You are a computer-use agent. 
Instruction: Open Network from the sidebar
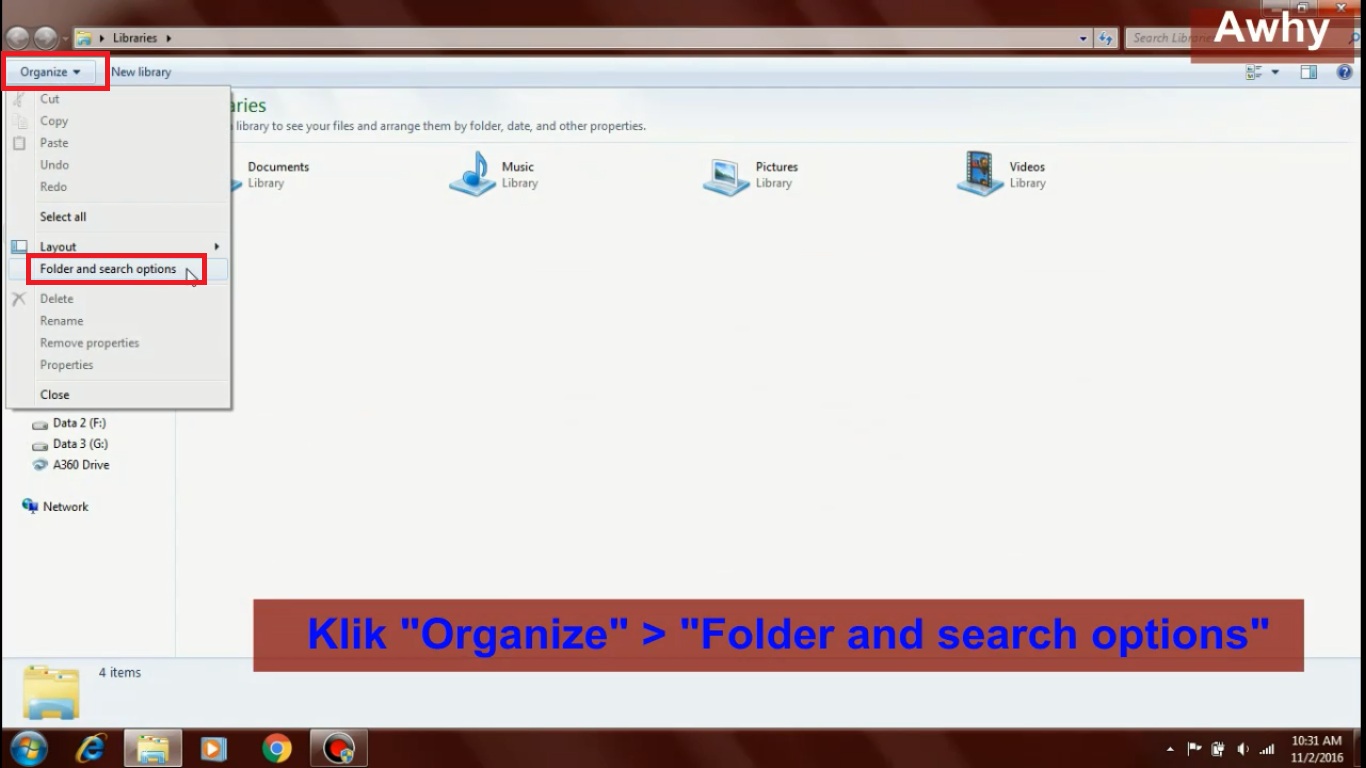point(65,506)
